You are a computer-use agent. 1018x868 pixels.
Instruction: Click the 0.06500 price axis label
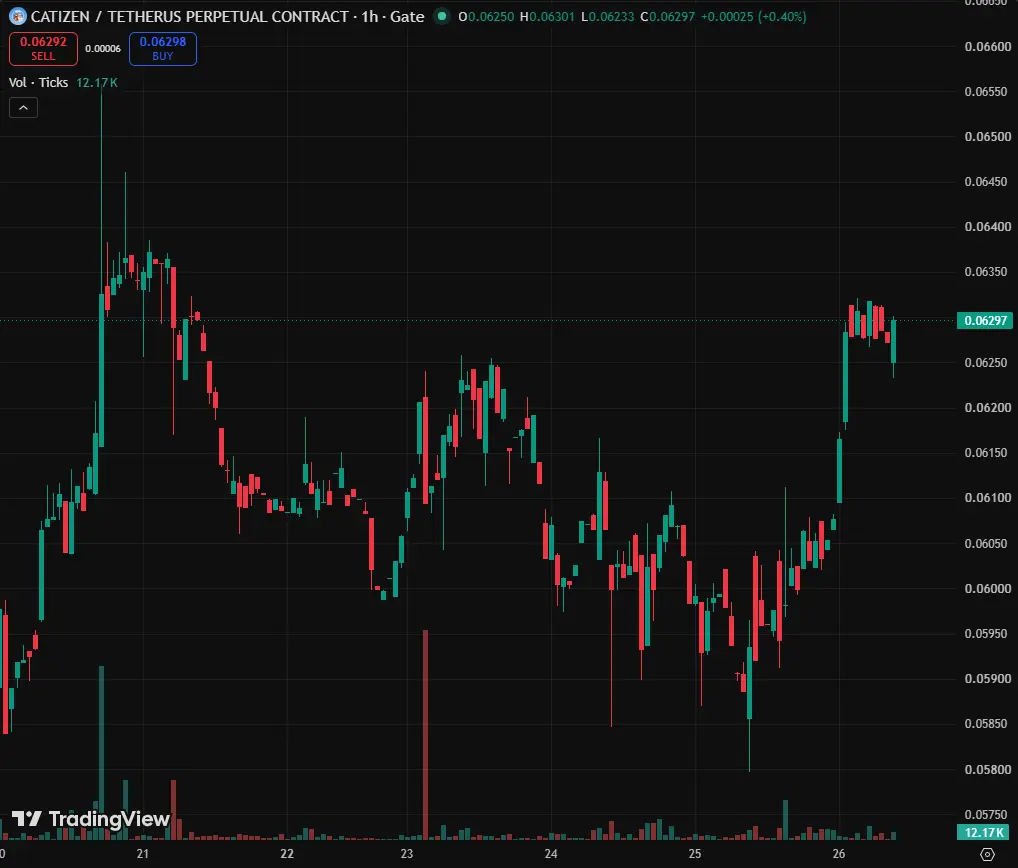[987, 136]
